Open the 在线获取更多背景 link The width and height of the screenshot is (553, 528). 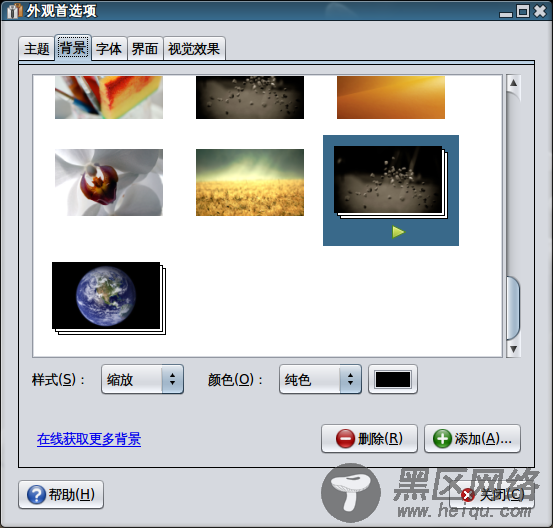(89, 439)
